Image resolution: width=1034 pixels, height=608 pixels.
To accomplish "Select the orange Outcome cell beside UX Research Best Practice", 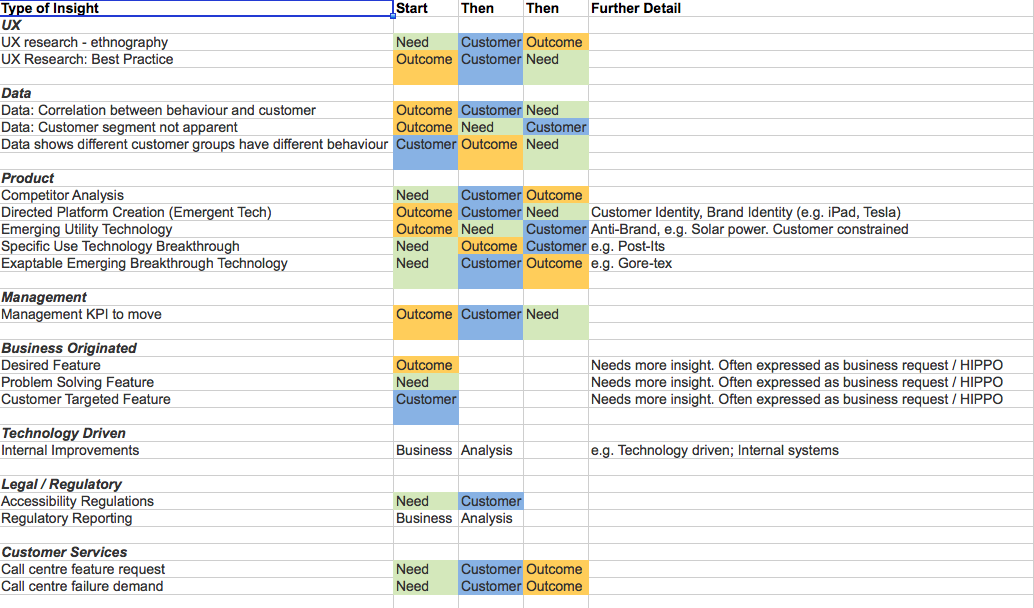I will (x=425, y=59).
